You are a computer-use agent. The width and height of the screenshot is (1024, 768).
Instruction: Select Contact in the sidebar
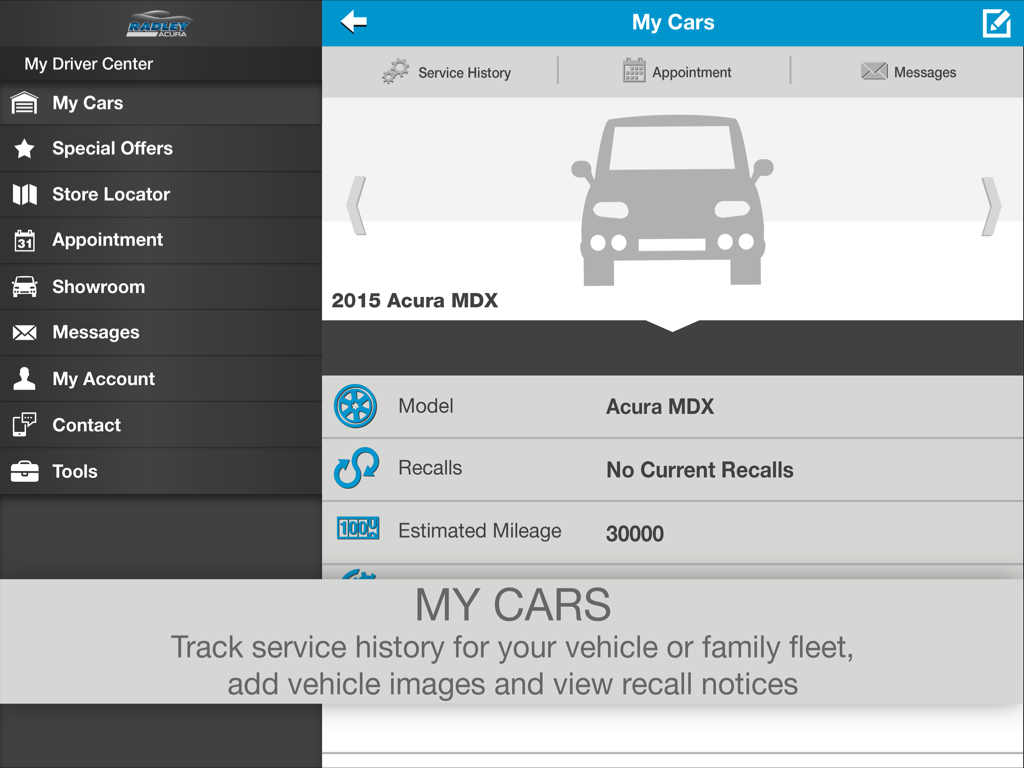[x=161, y=425]
